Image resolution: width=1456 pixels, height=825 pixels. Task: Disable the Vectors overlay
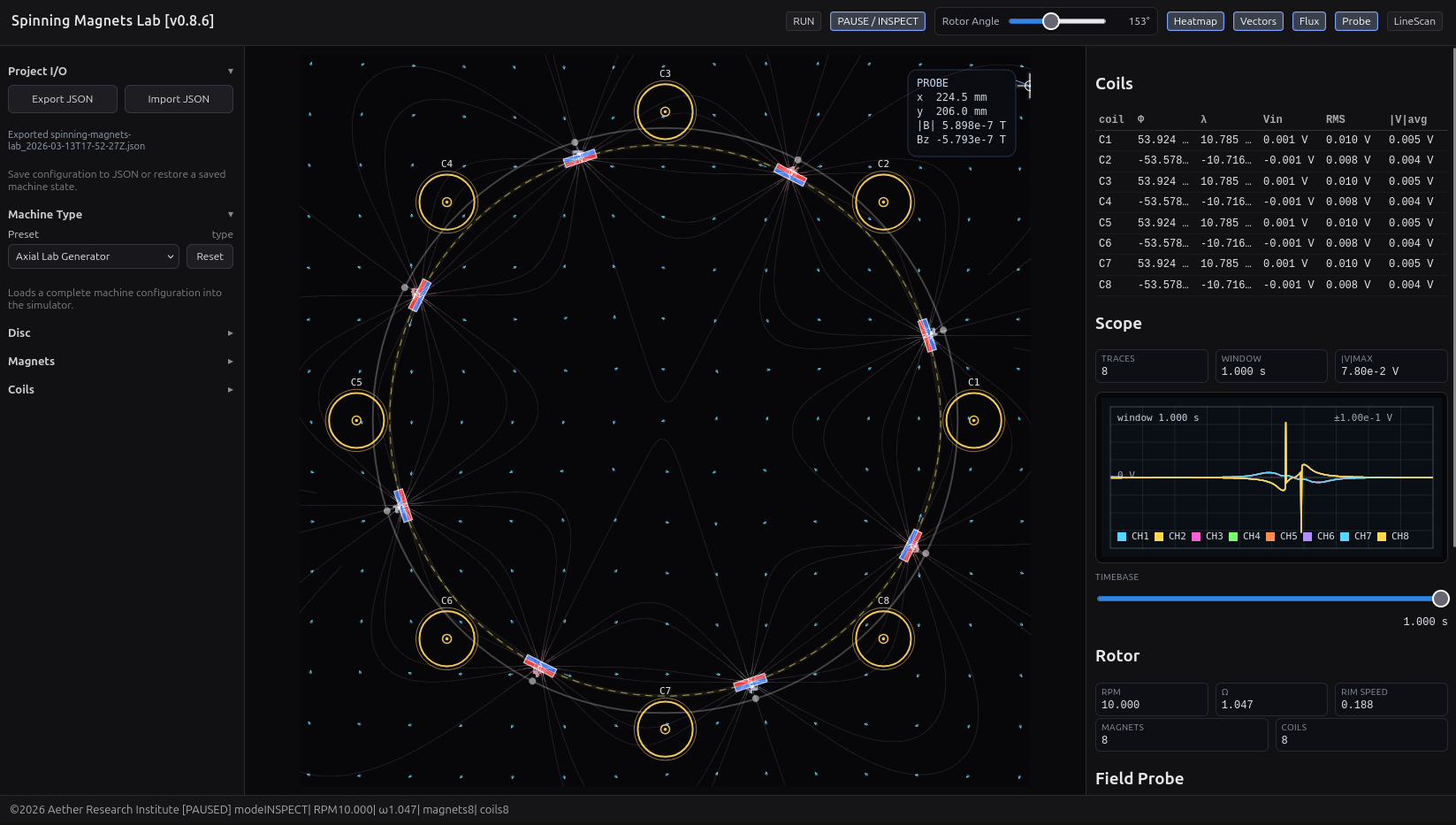point(1257,21)
